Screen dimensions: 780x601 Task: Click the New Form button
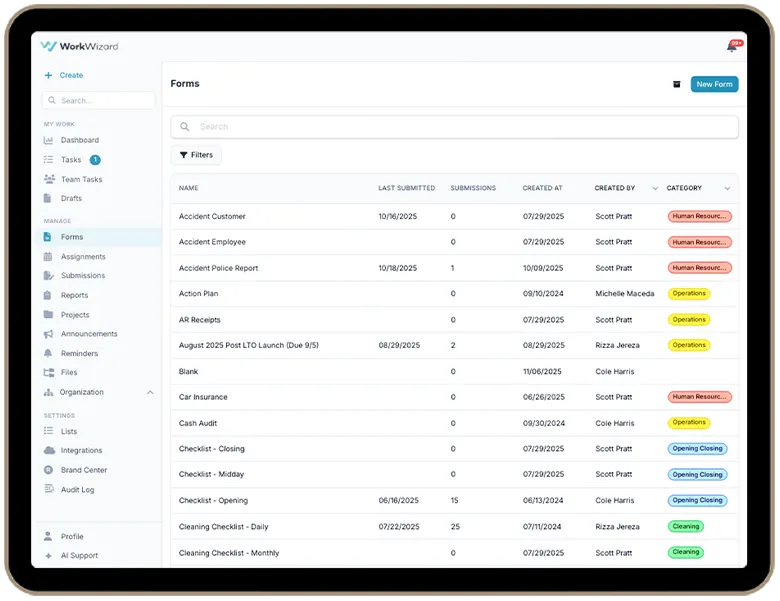[x=714, y=84]
